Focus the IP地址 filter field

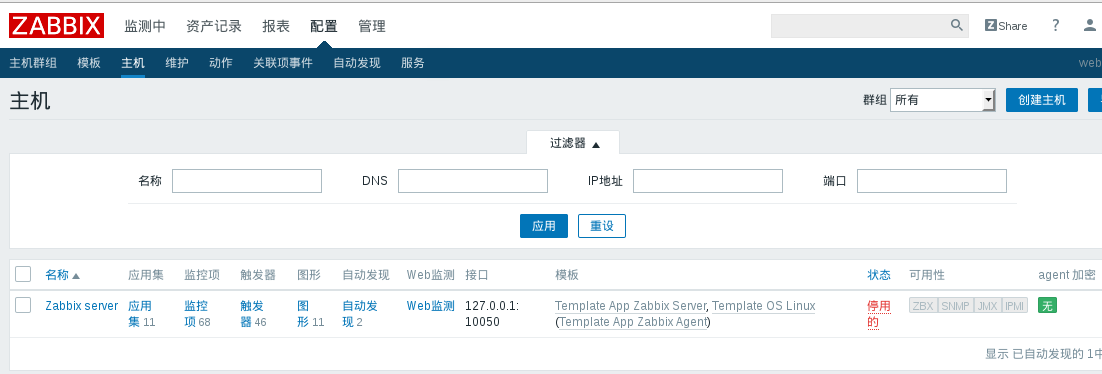(x=708, y=181)
